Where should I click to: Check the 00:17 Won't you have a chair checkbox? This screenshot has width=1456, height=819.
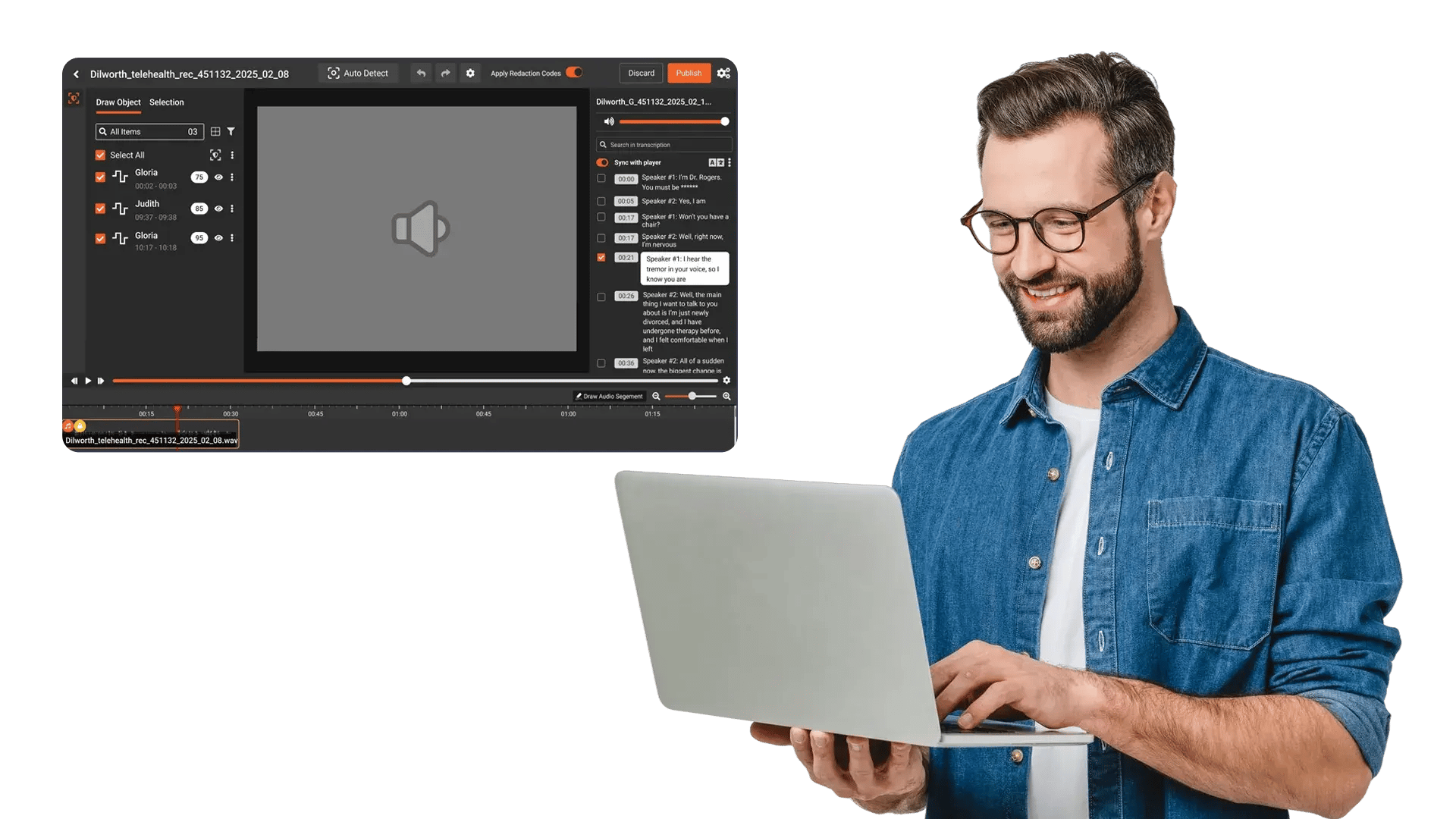601,217
